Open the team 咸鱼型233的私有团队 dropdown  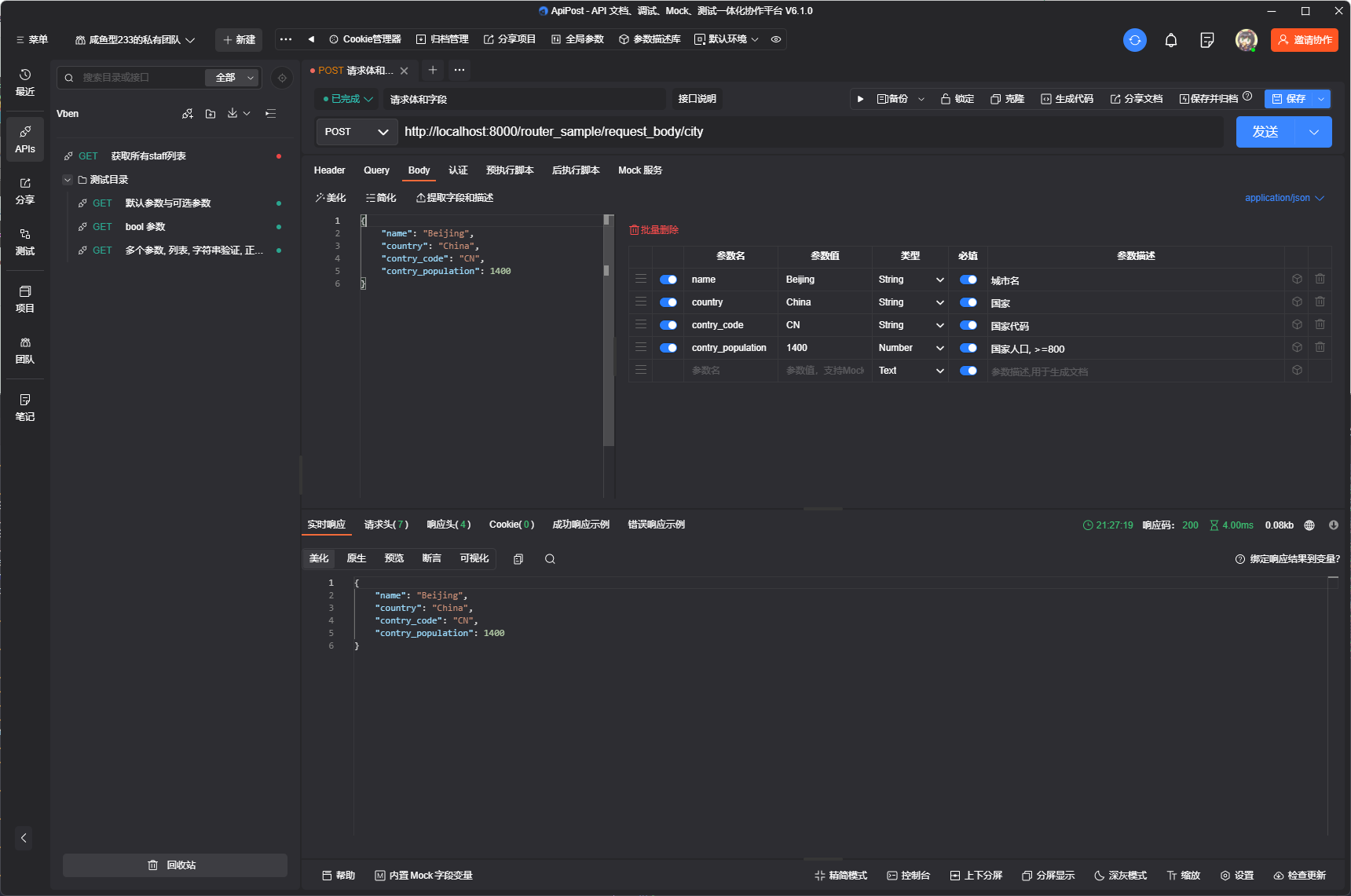pyautogui.click(x=134, y=40)
